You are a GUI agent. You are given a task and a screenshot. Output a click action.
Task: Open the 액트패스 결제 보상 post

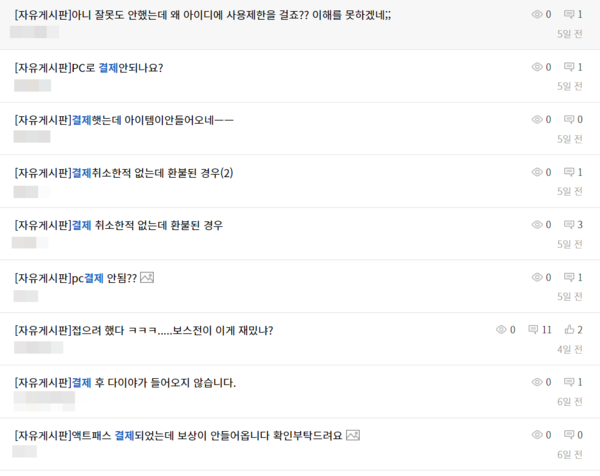(x=178, y=435)
